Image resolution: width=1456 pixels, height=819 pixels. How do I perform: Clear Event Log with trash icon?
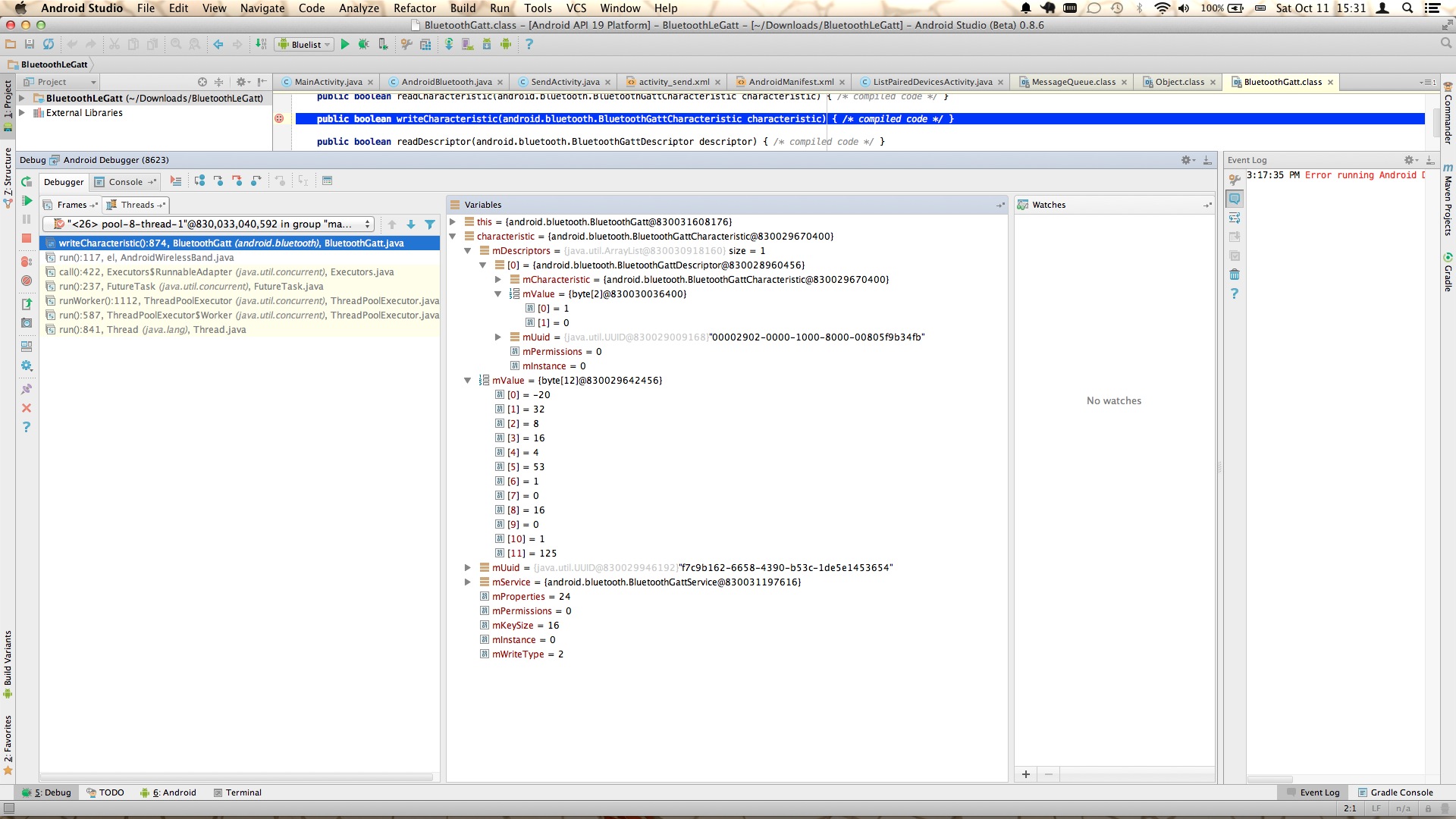1235,275
